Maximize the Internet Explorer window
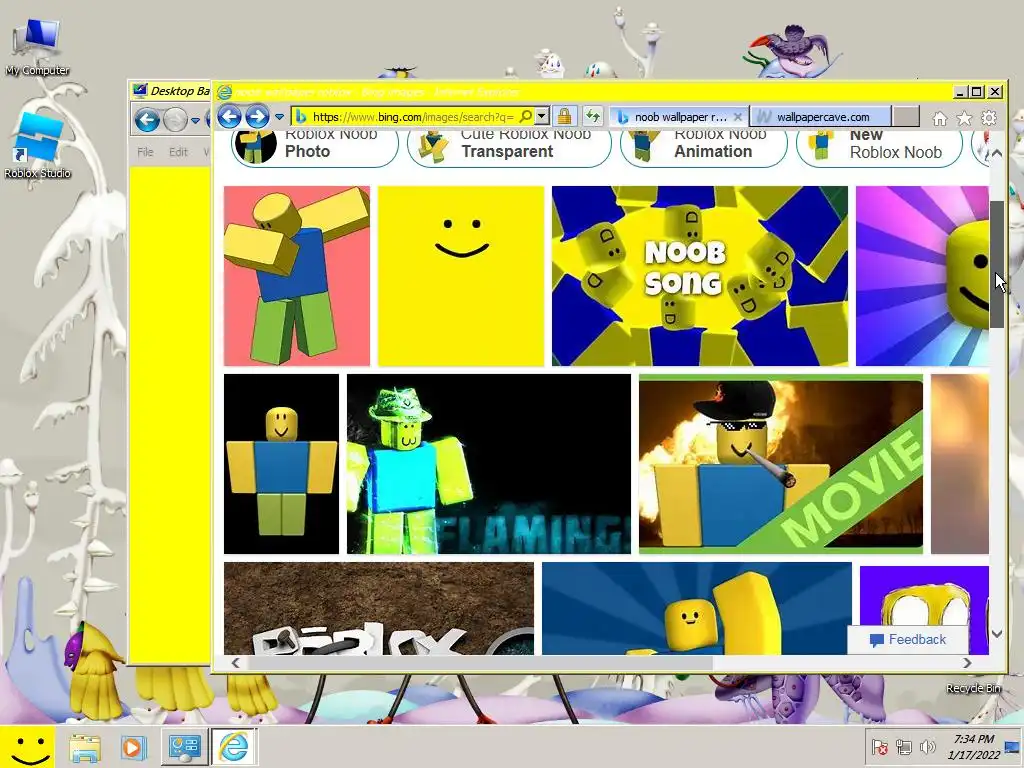The width and height of the screenshot is (1024, 768). click(977, 92)
